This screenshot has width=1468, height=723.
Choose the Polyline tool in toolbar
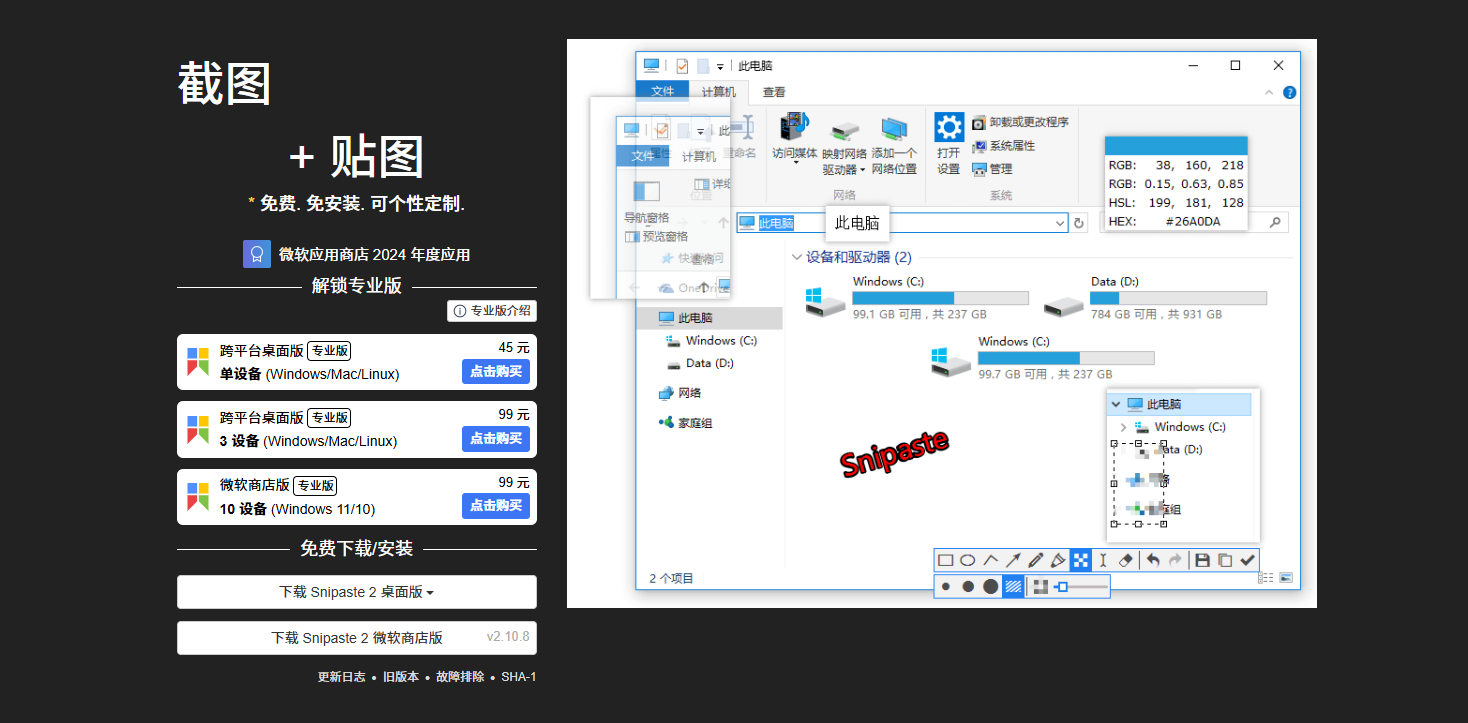coord(991,560)
